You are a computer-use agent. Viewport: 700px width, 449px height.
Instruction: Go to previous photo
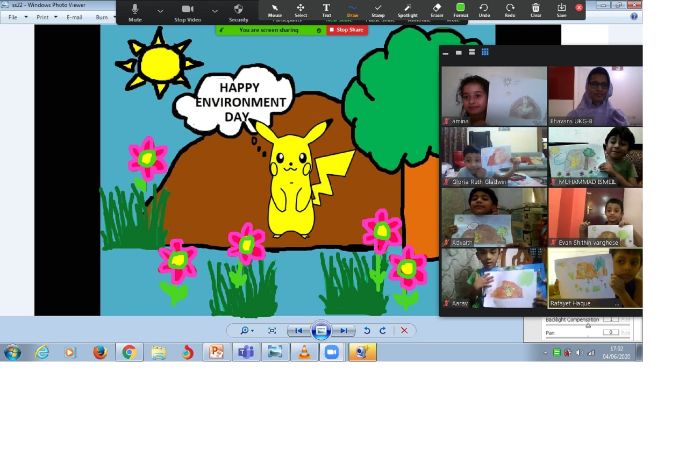(x=299, y=331)
